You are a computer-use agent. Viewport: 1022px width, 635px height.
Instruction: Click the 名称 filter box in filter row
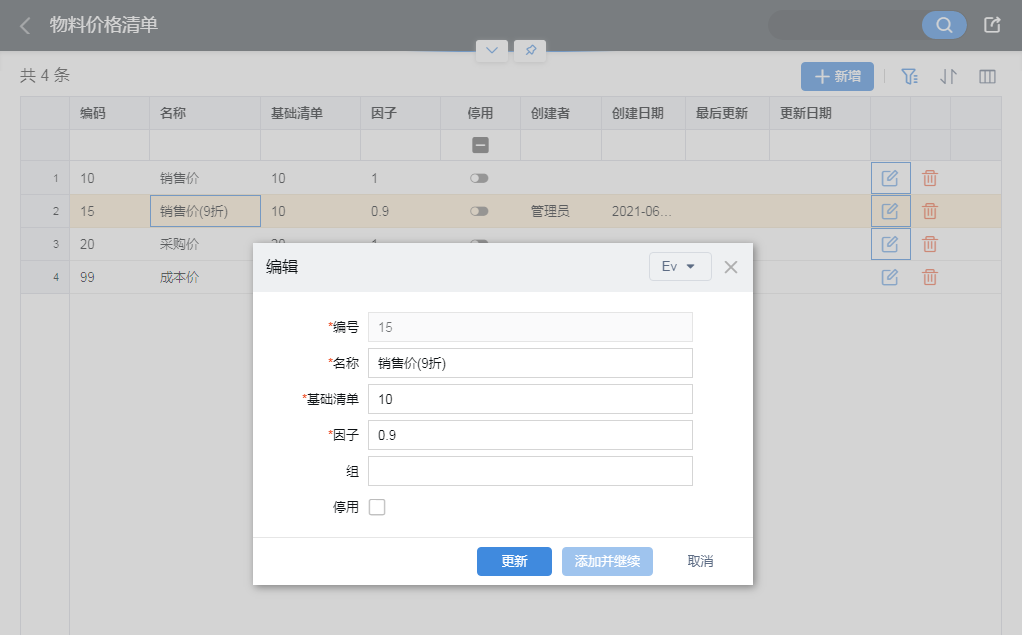205,145
